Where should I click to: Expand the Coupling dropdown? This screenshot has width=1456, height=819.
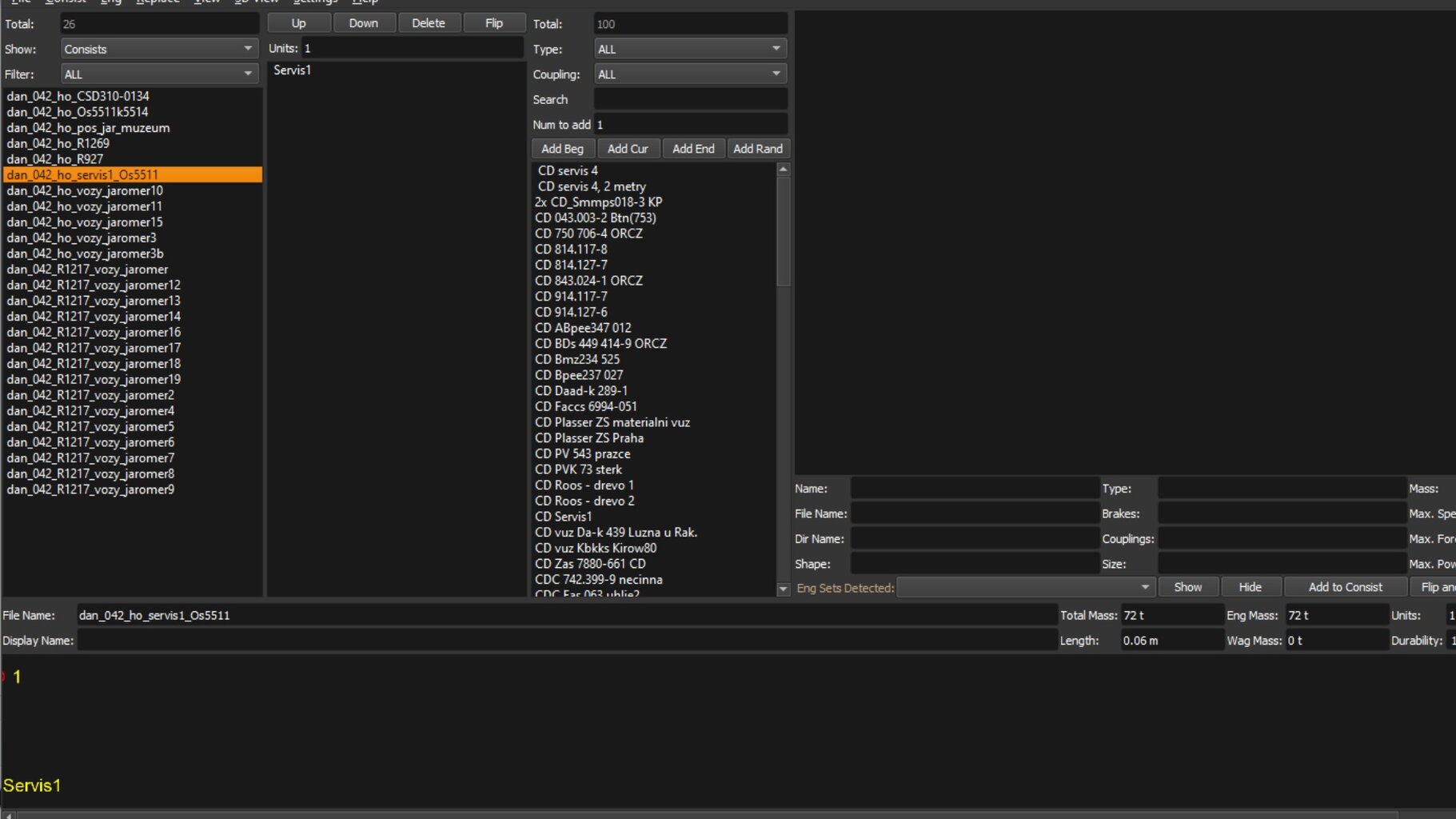690,74
